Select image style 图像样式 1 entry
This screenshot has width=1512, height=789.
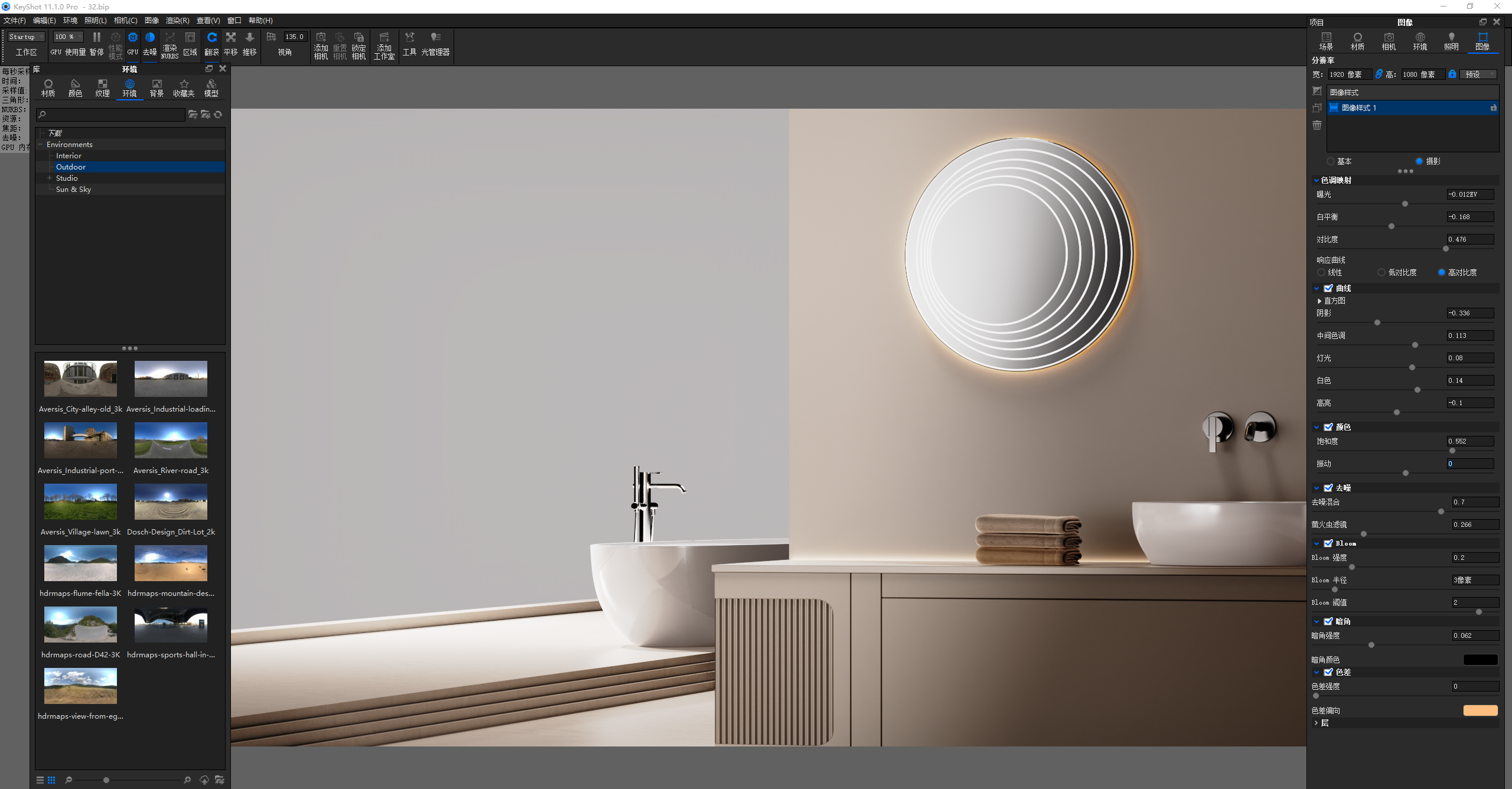pos(1413,107)
